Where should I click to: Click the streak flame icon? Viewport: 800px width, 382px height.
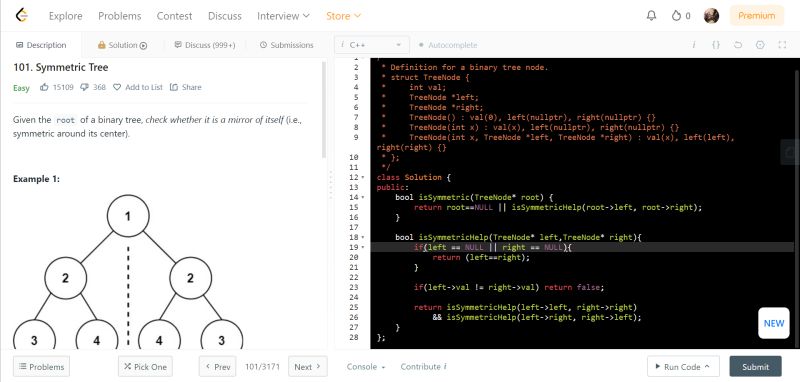[x=676, y=15]
